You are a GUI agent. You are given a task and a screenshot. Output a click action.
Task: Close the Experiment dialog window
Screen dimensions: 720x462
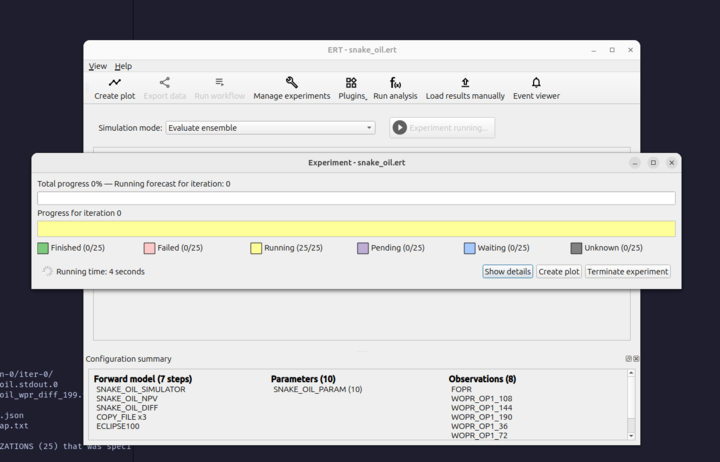point(671,163)
